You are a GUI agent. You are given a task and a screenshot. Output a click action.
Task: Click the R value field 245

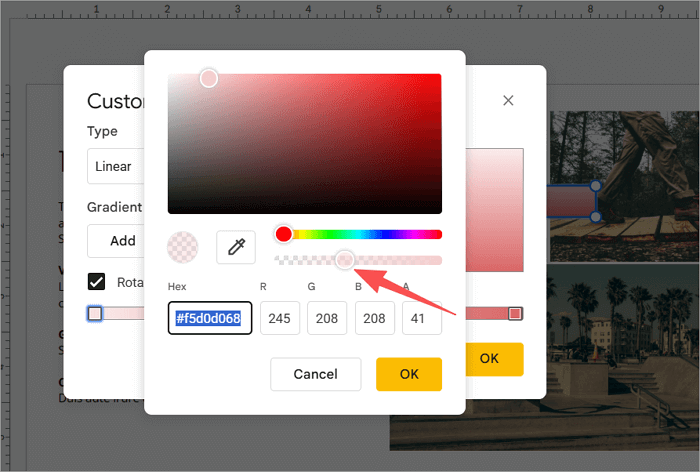pos(280,318)
